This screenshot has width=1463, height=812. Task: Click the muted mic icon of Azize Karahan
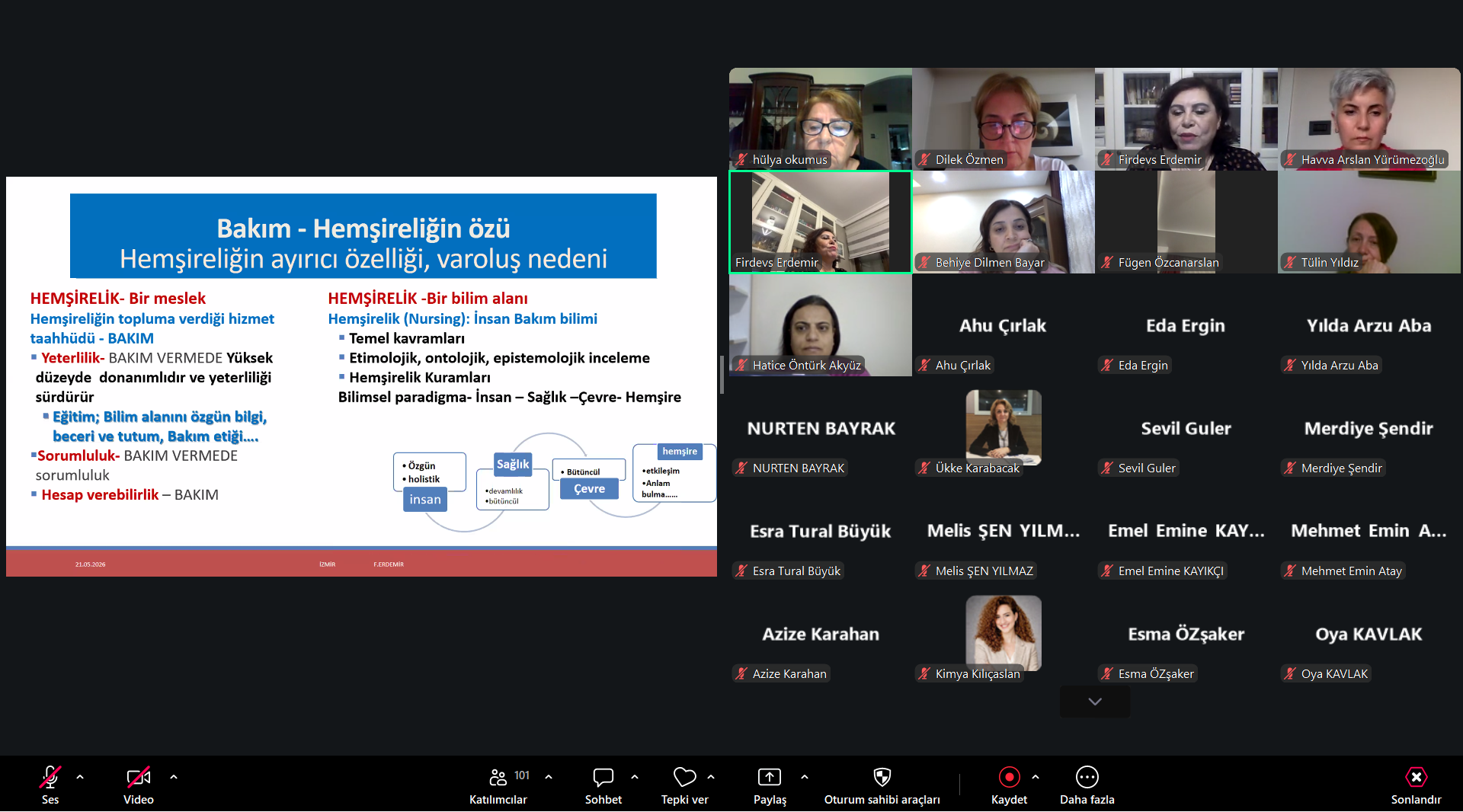coord(741,673)
